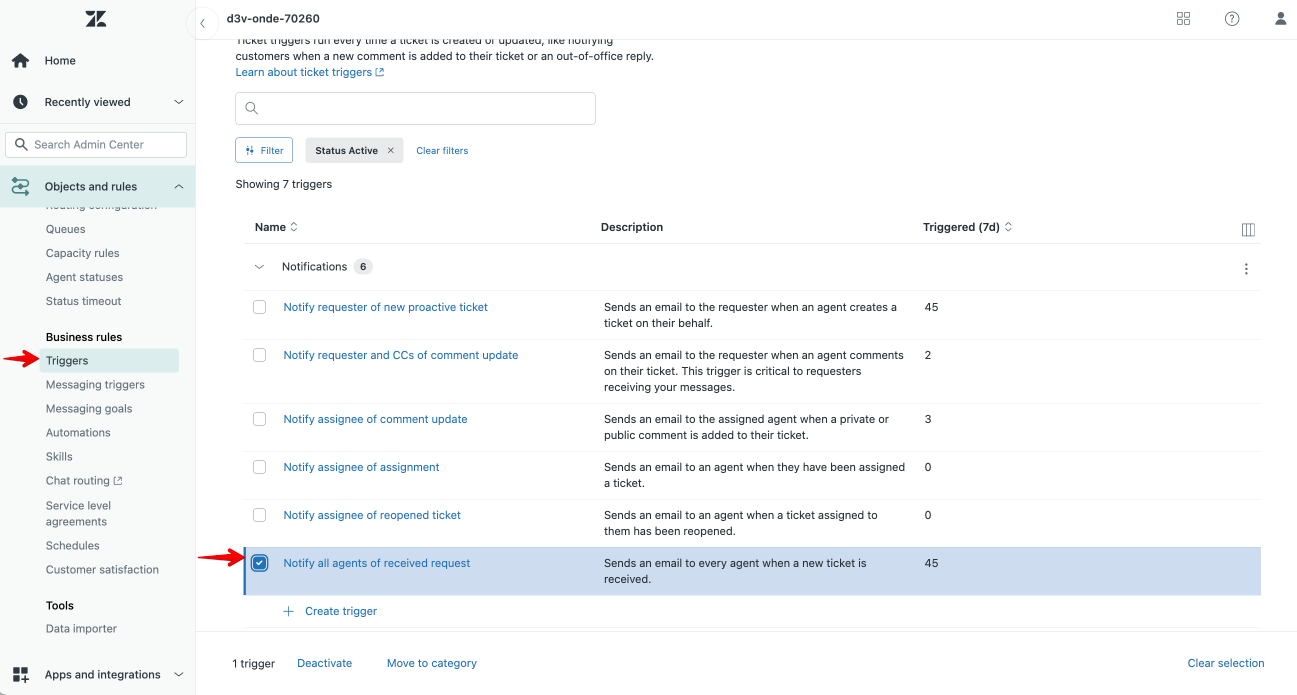Open the help question mark icon
The image size is (1297, 695).
1232,19
